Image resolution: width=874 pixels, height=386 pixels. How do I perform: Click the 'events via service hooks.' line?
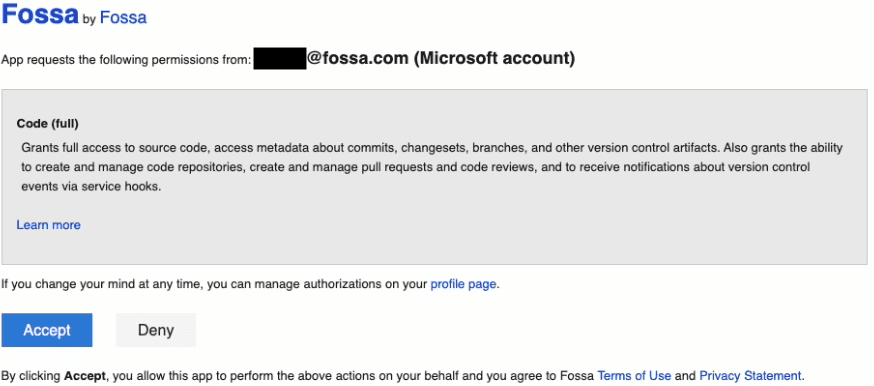(x=91, y=187)
